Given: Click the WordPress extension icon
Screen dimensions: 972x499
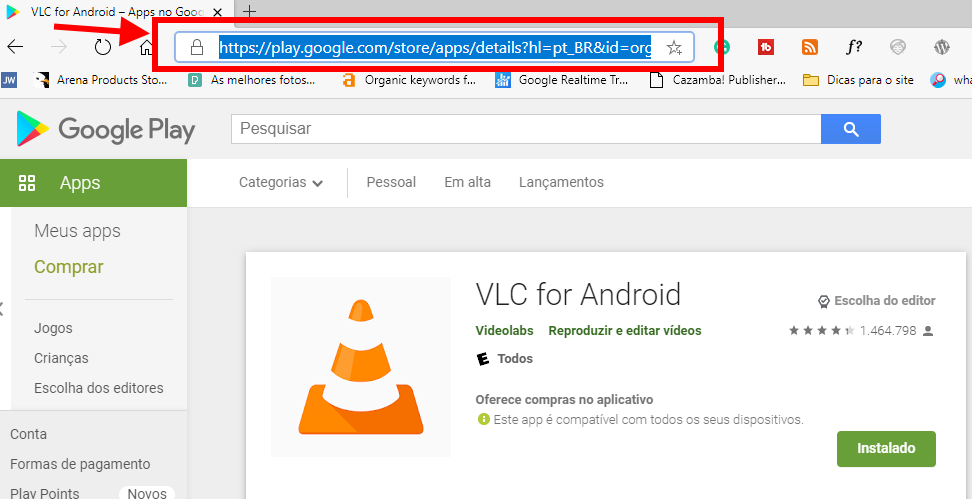Looking at the screenshot, I should click(x=942, y=47).
